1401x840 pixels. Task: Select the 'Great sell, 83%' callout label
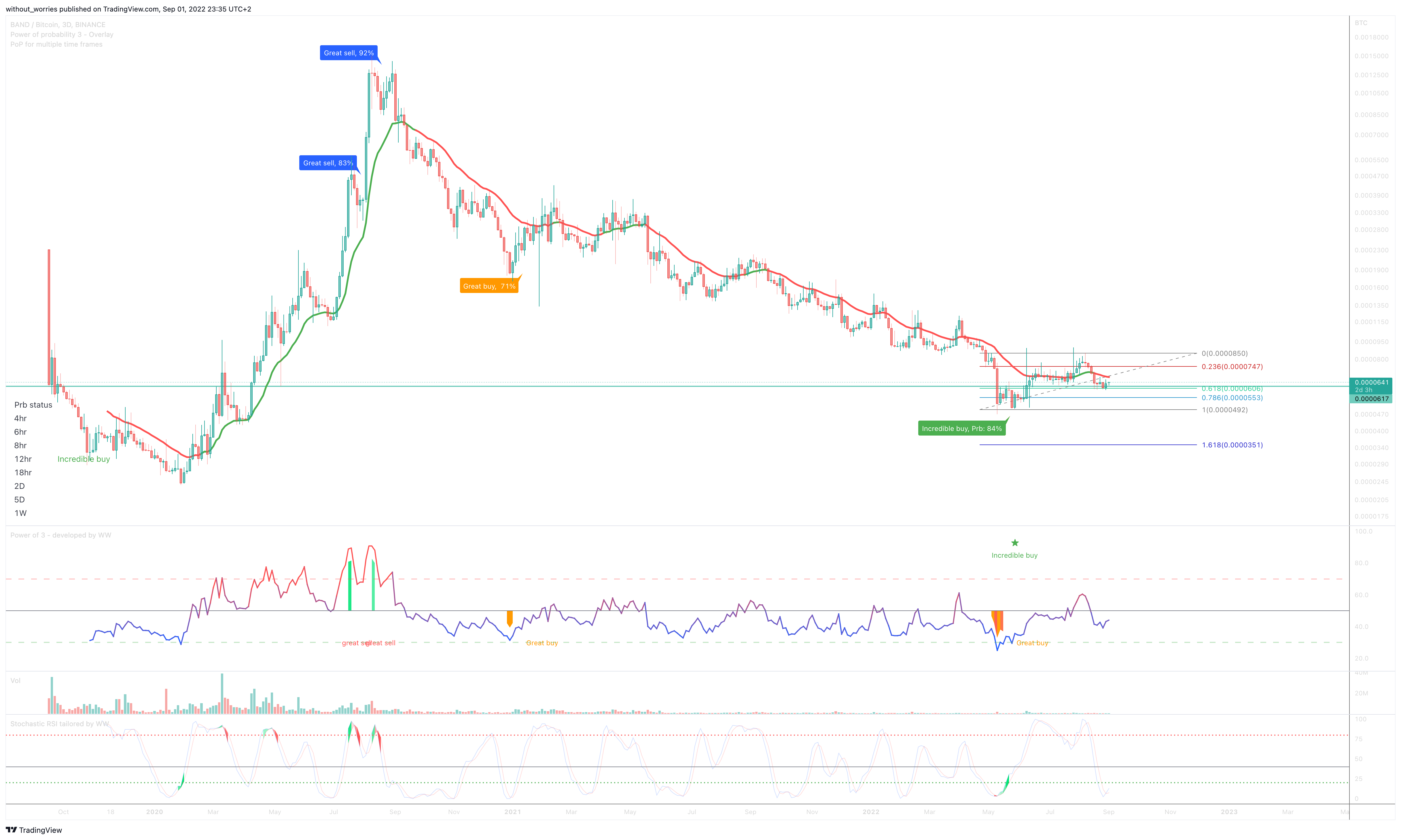point(328,163)
